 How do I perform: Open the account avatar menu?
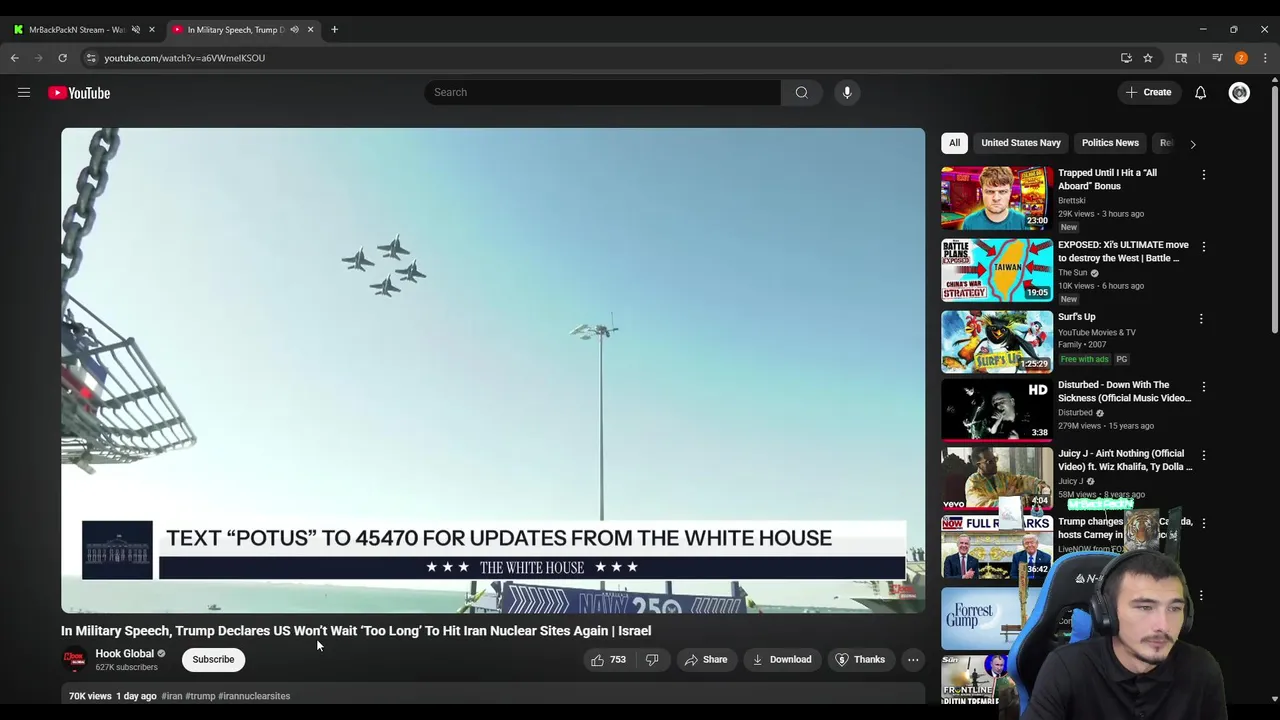point(1239,93)
